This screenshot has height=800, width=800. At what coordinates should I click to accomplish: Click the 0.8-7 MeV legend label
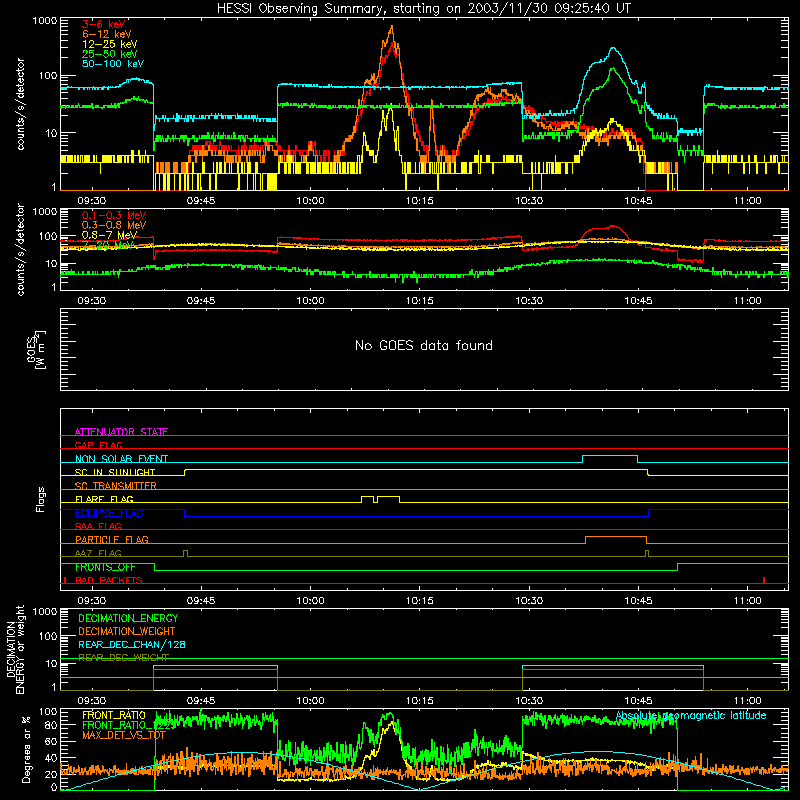(109, 235)
